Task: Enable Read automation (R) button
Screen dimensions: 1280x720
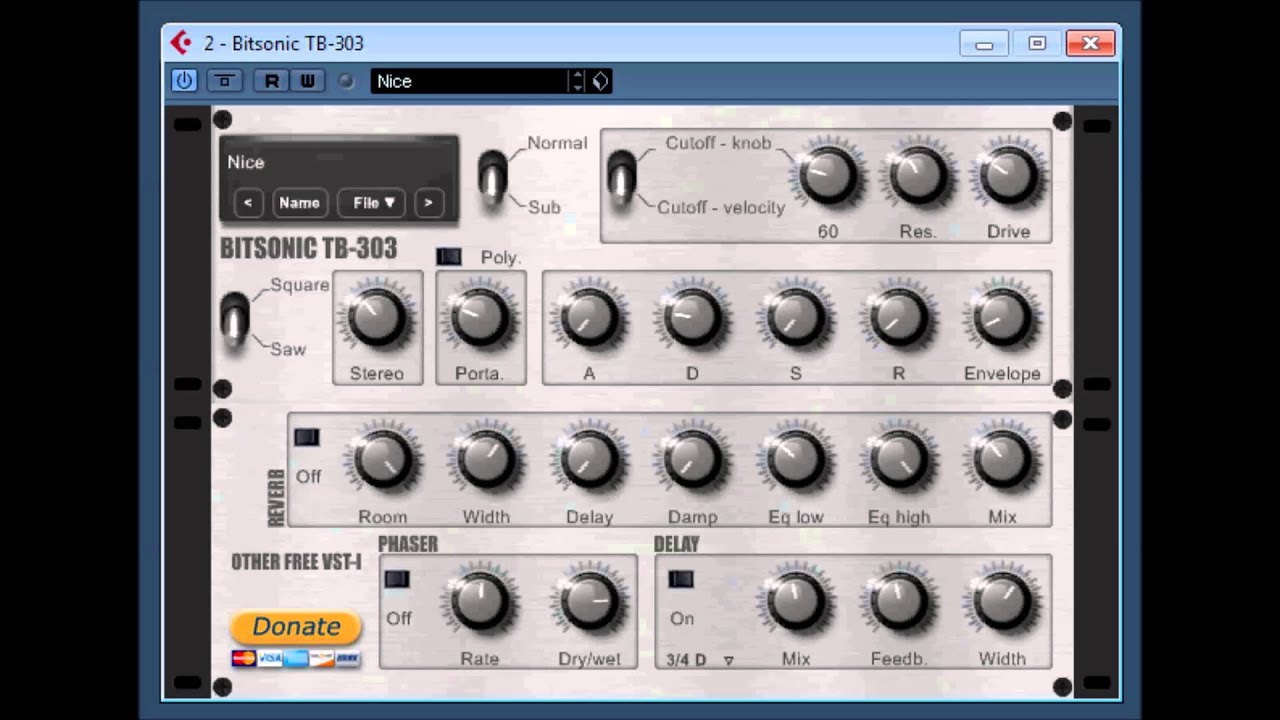Action: point(271,81)
